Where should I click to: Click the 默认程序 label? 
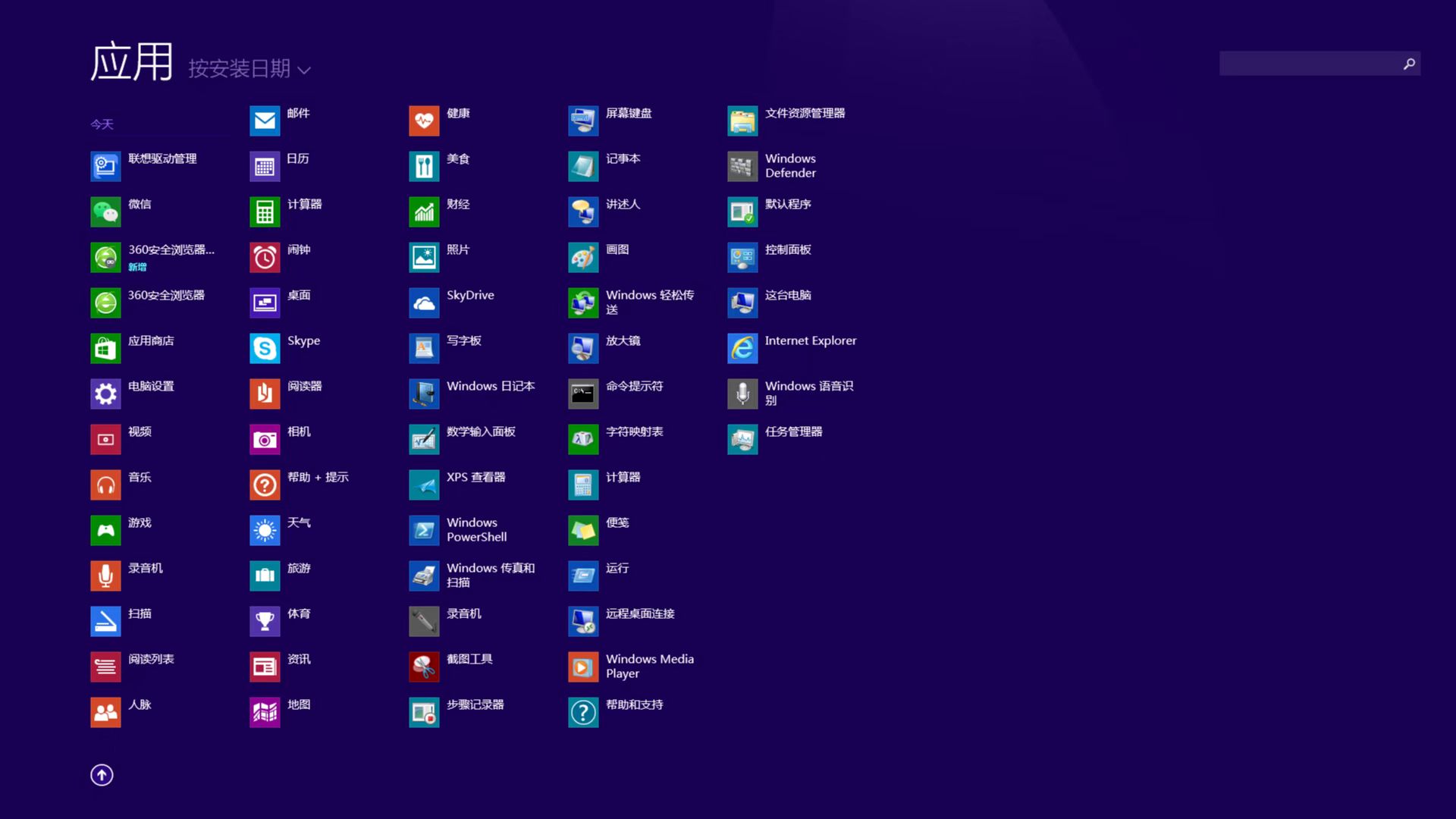(788, 204)
